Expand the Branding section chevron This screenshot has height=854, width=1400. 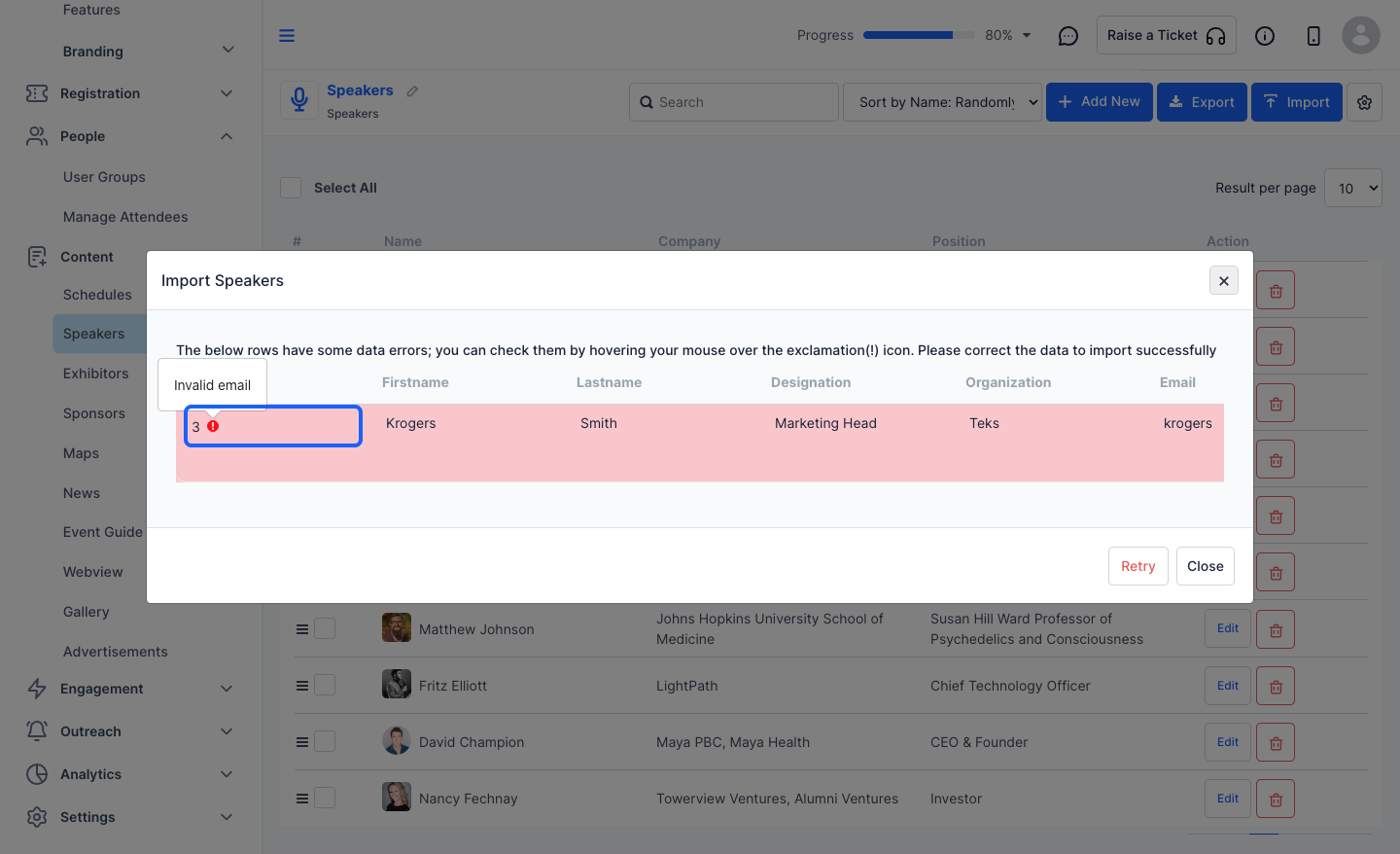click(x=227, y=50)
